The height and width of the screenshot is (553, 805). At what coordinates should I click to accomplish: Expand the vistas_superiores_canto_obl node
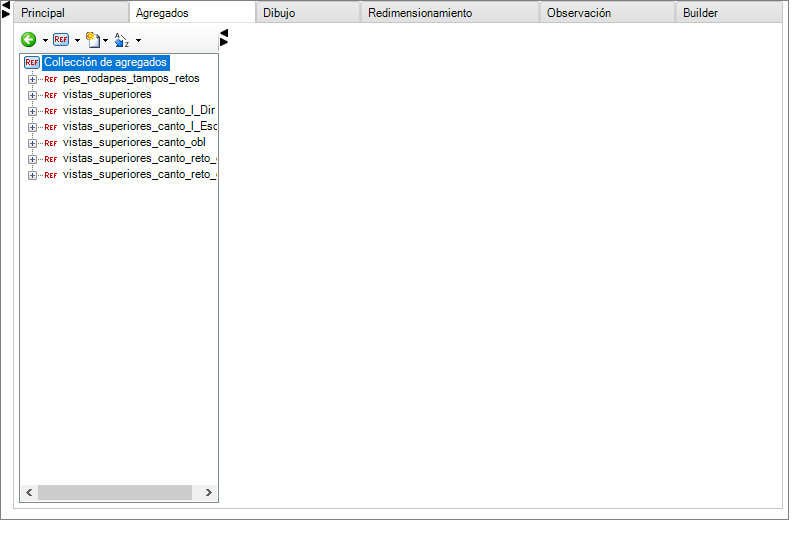[x=32, y=143]
